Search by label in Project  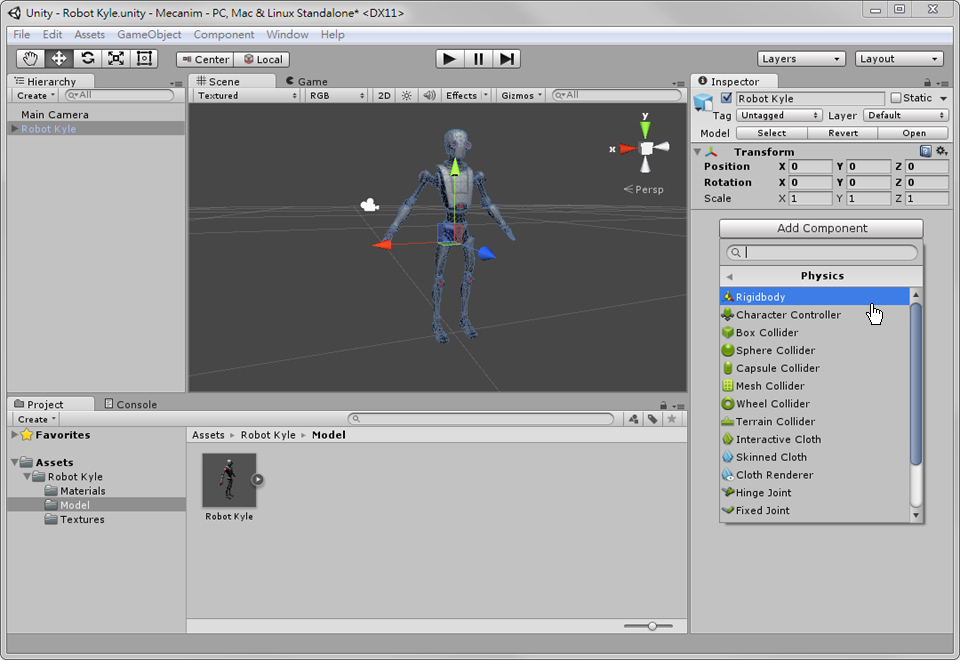[x=653, y=419]
